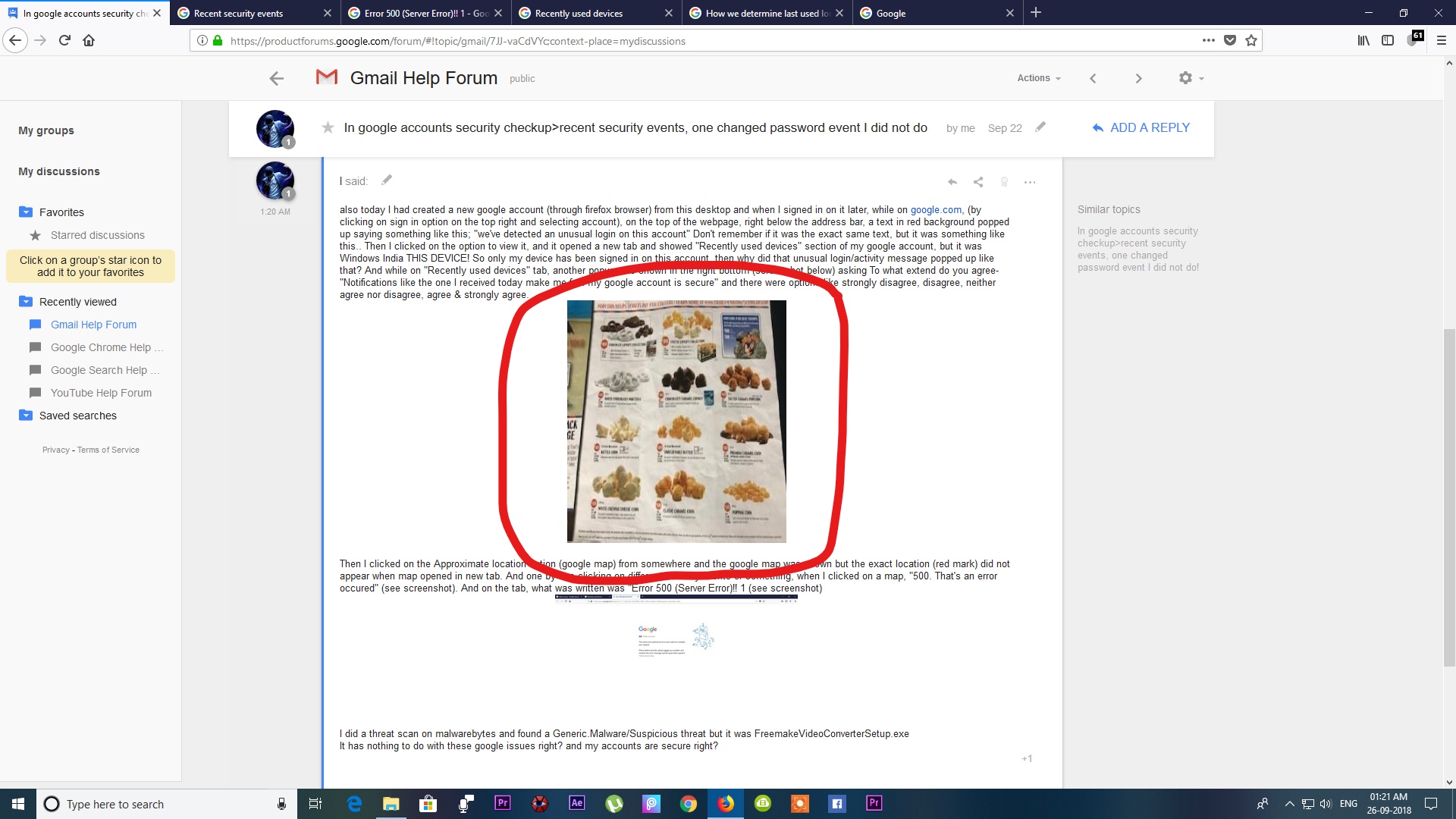Click the edit pencil beside topic date

pyautogui.click(x=1040, y=127)
